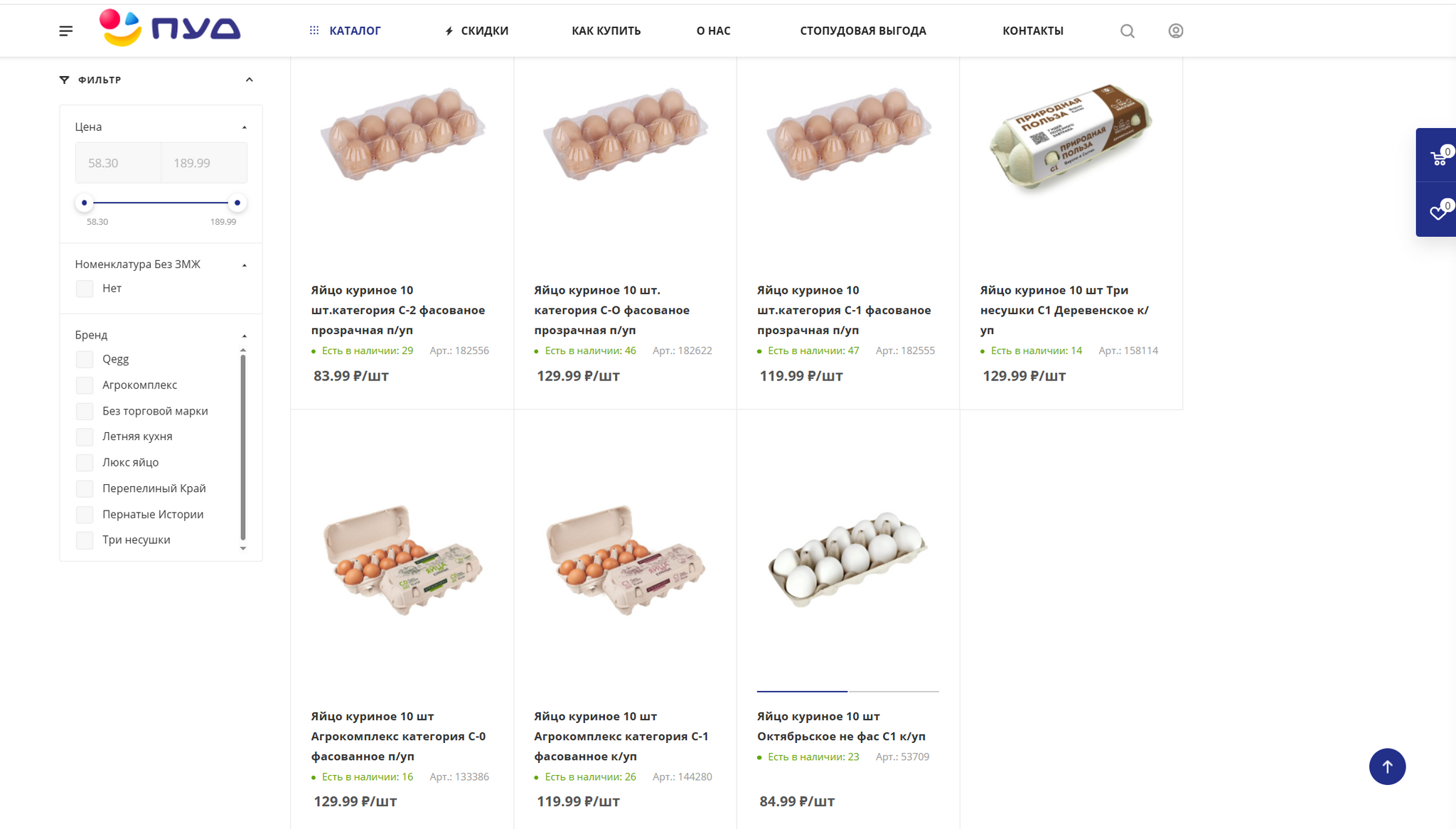Image resolution: width=1456 pixels, height=829 pixels.
Task: Tick the Агрокомплекс brand checkbox
Action: click(85, 385)
